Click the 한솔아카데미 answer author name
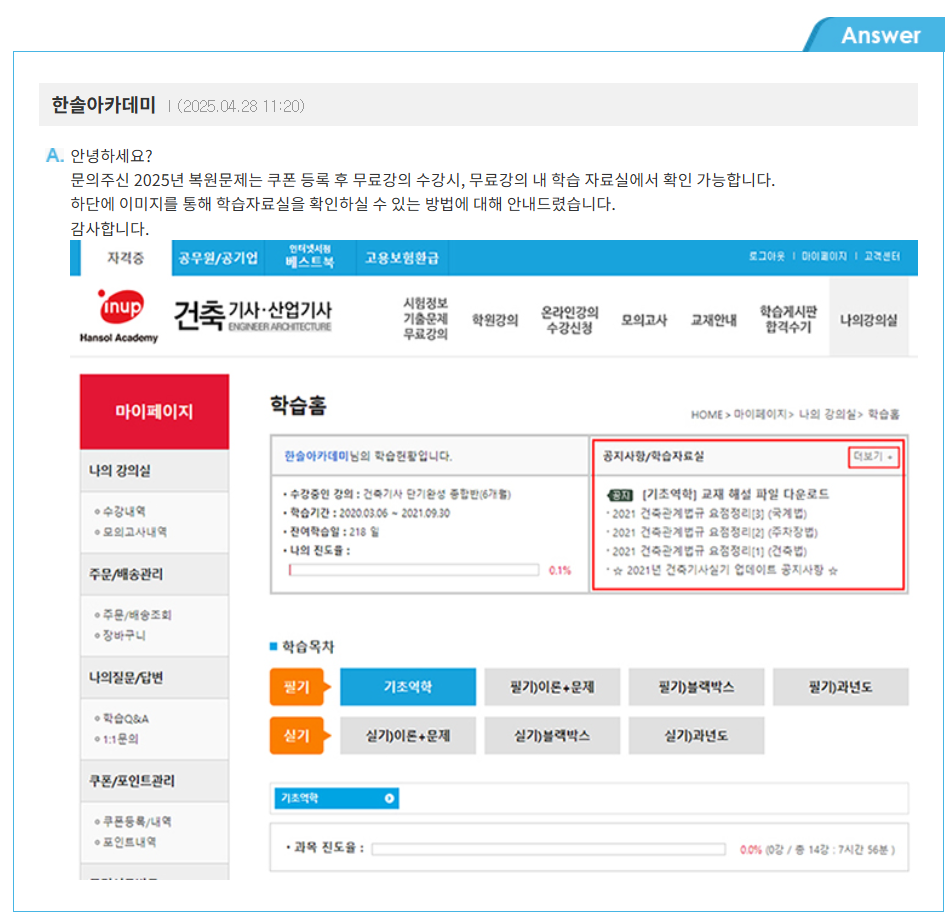This screenshot has height=917, width=950. coord(104,105)
